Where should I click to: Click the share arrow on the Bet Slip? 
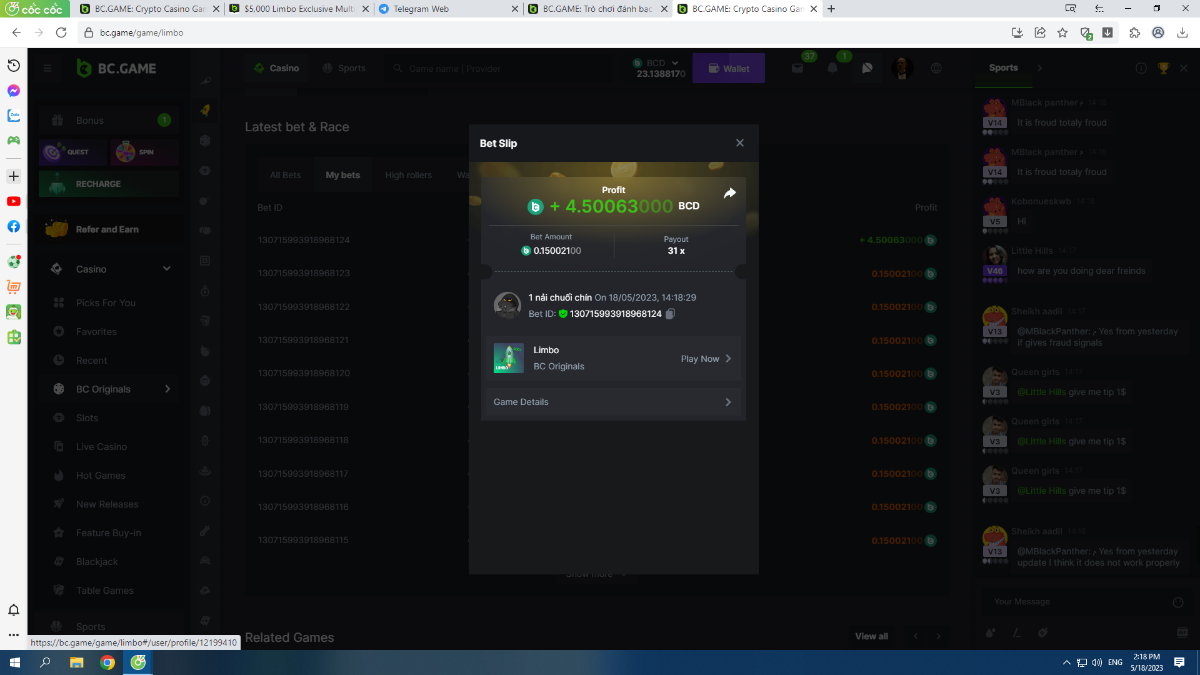[729, 194]
